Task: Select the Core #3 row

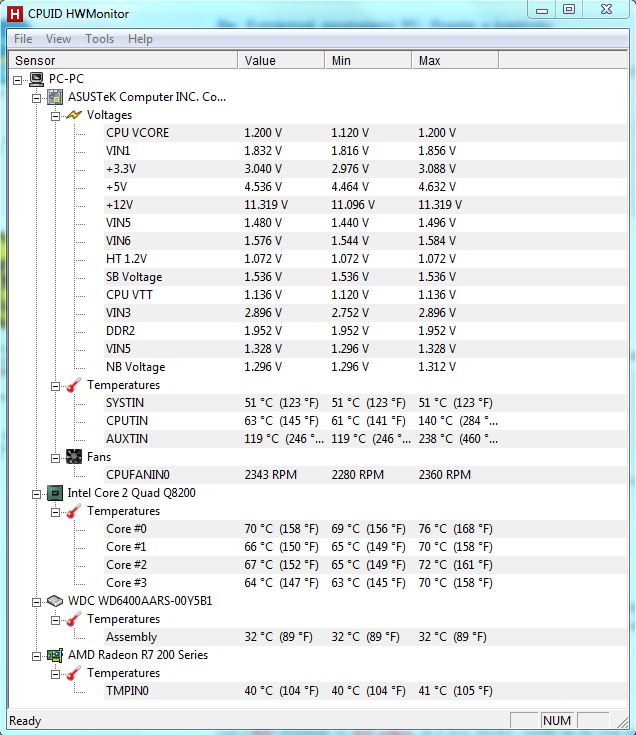Action: click(366, 583)
